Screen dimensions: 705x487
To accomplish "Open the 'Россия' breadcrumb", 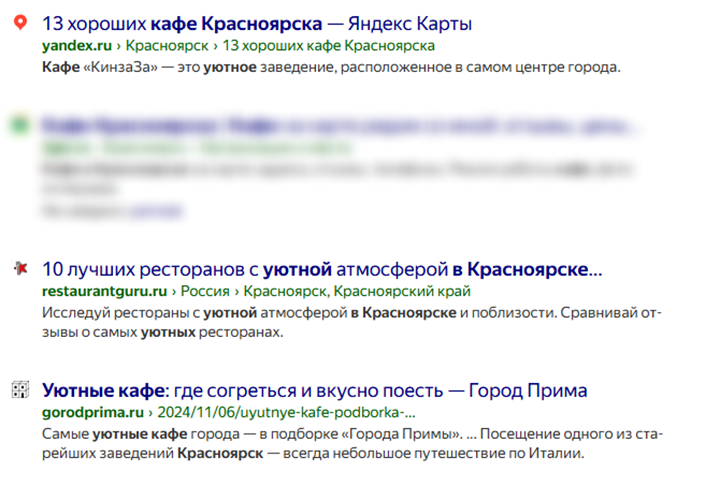I will click(x=205, y=291).
